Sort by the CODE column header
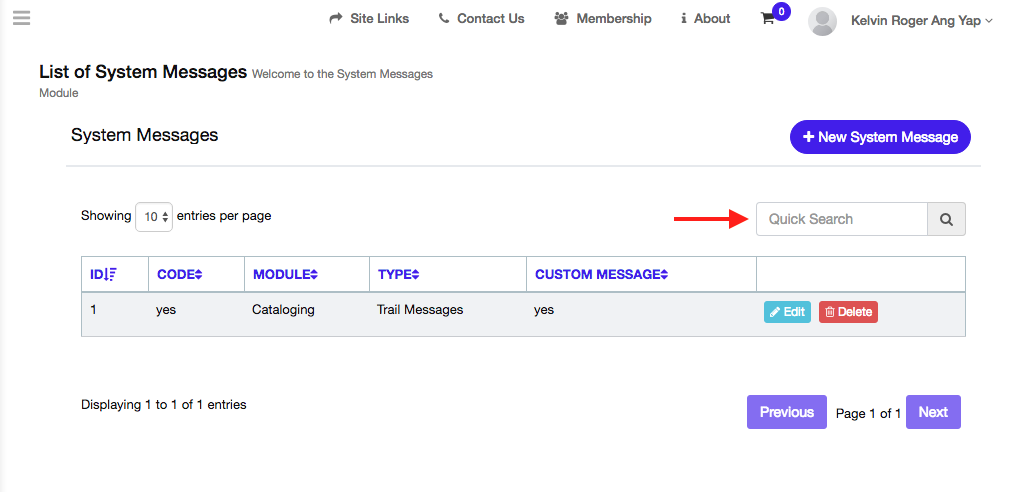 tap(180, 274)
